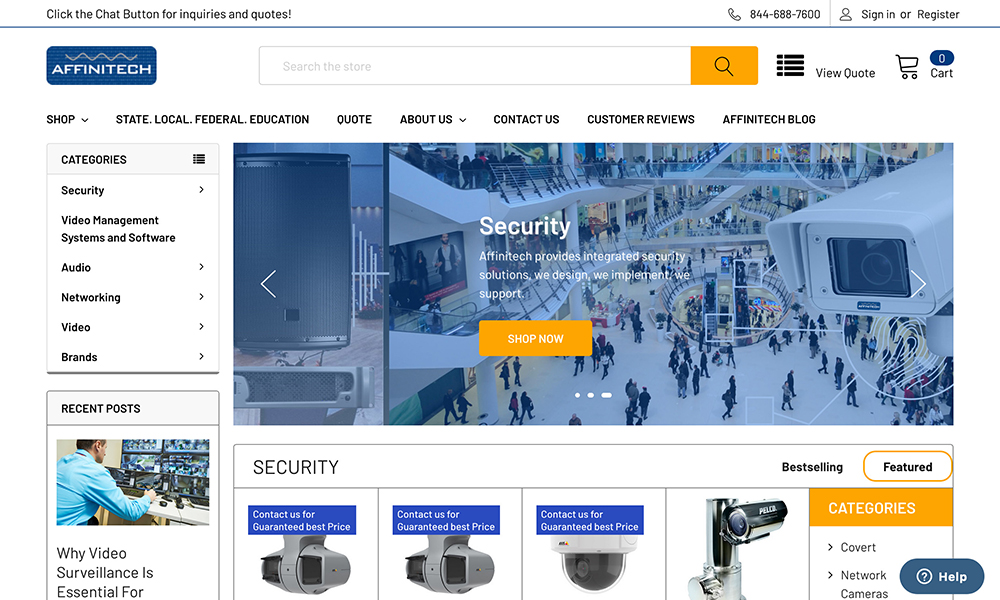The image size is (1000, 600).
Task: Click the SHOP NOW button
Action: pos(535,339)
